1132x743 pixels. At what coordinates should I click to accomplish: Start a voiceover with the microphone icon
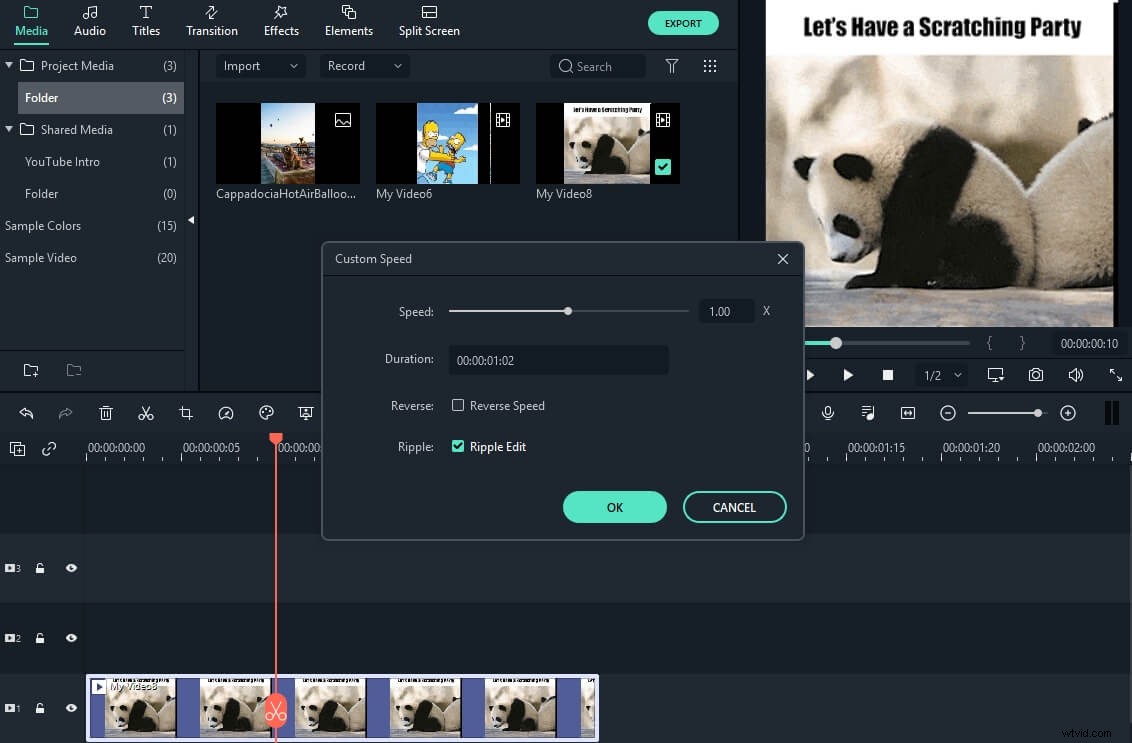click(827, 412)
